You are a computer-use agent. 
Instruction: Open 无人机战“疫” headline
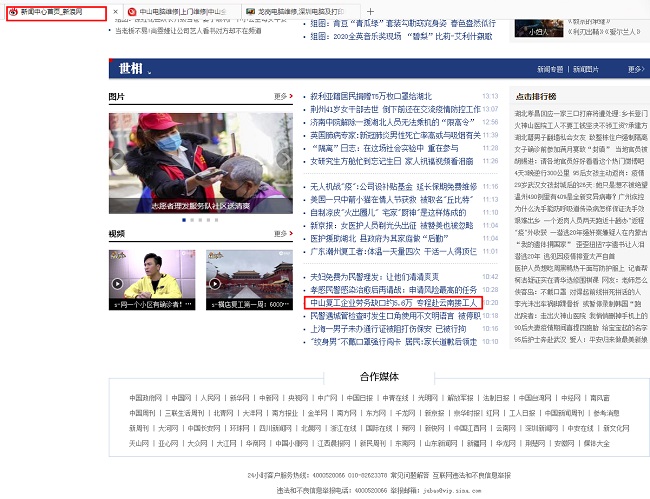(x=393, y=187)
